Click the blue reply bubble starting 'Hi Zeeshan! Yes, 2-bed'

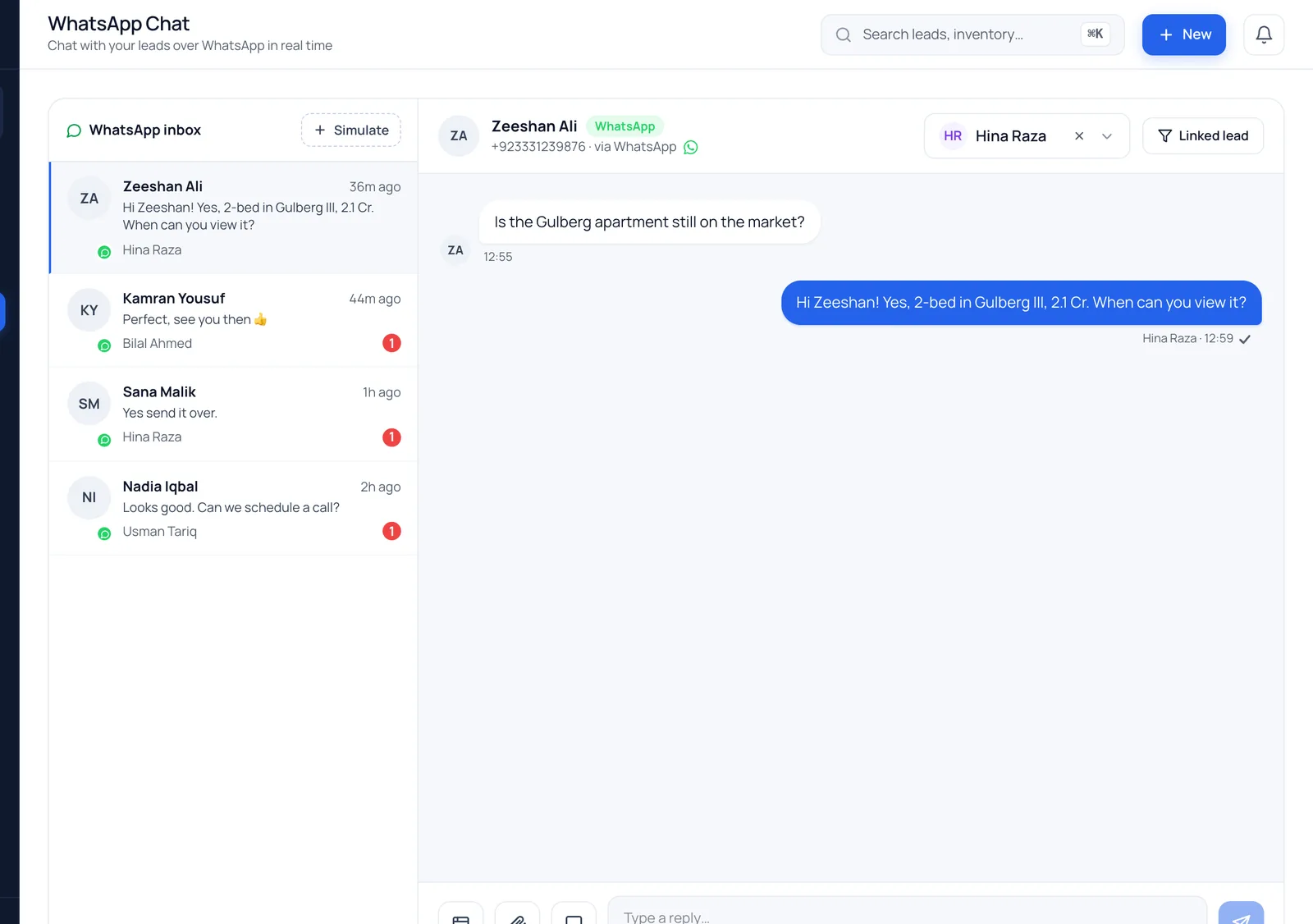click(x=1021, y=303)
